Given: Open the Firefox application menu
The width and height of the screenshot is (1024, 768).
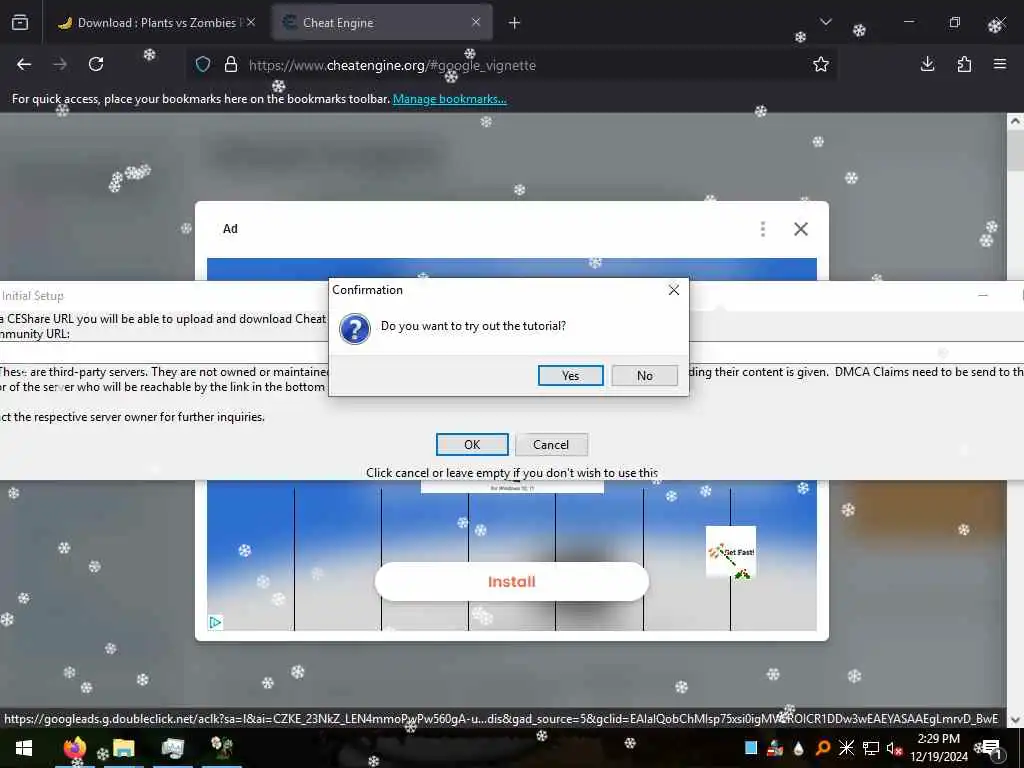Looking at the screenshot, I should coord(1000,64).
